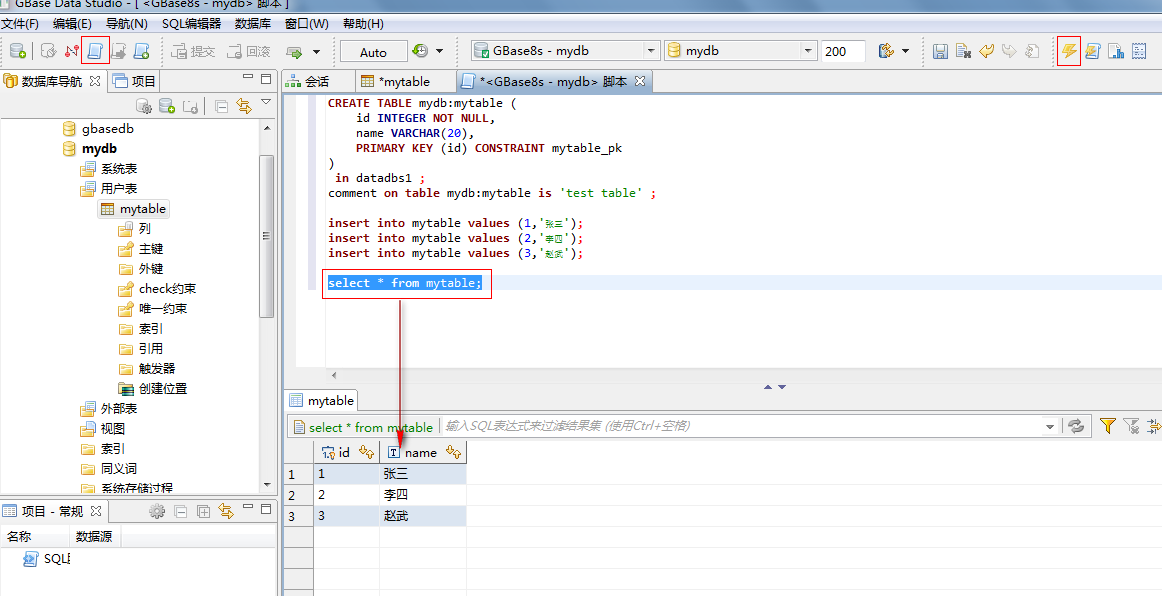Open the 编辑(E) menu
The height and width of the screenshot is (596, 1162).
pyautogui.click(x=73, y=24)
